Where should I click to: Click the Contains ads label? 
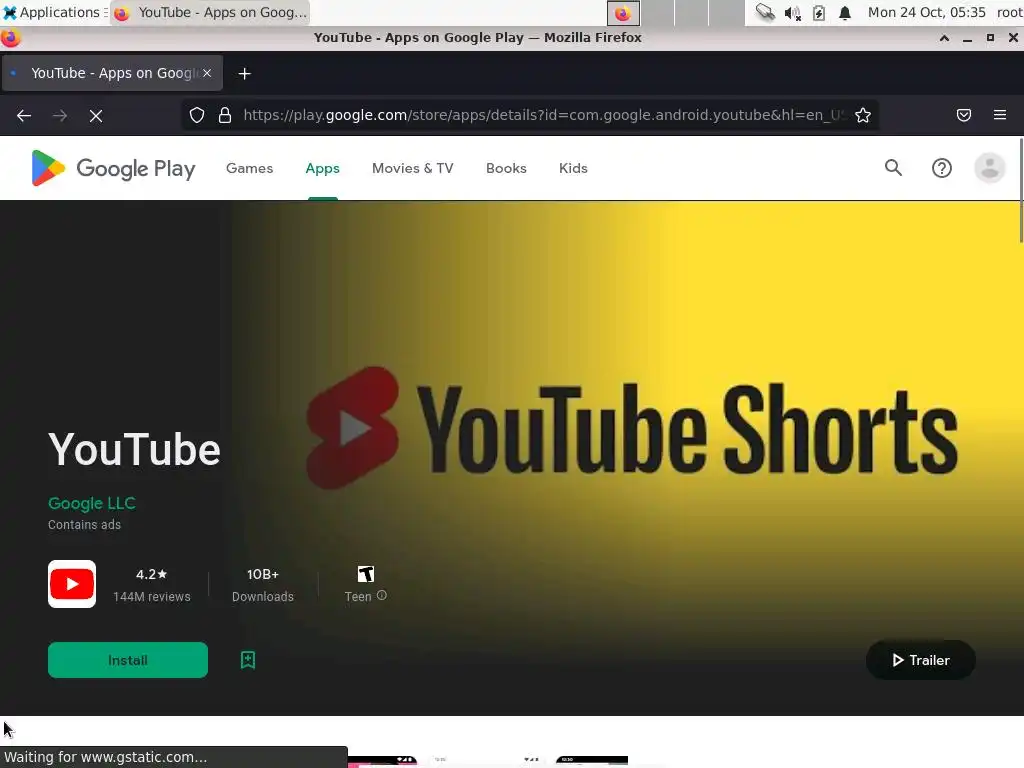click(84, 524)
